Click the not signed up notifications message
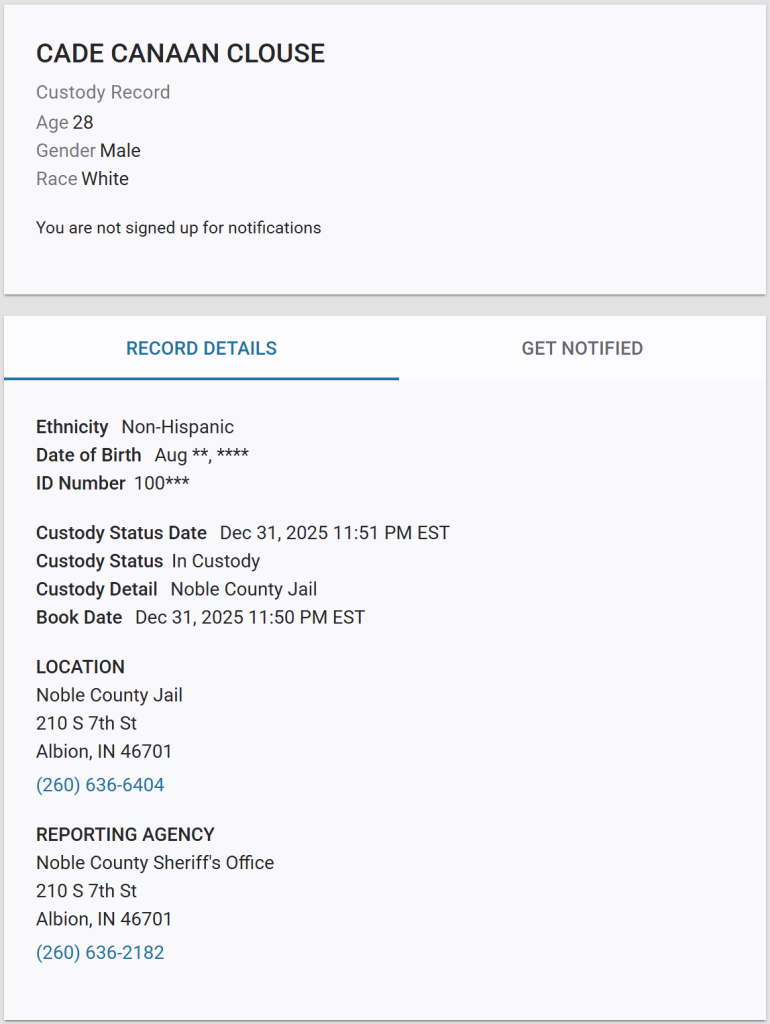 point(178,228)
